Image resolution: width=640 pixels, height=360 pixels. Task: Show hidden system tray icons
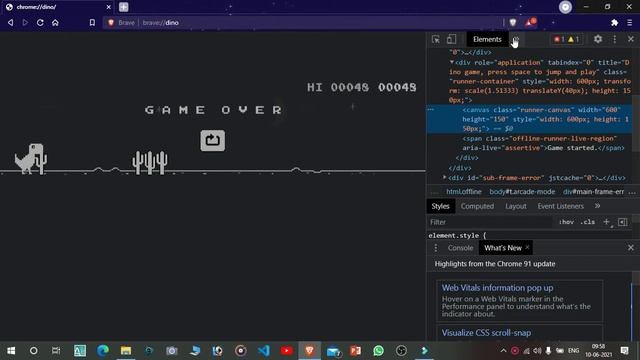coord(503,351)
